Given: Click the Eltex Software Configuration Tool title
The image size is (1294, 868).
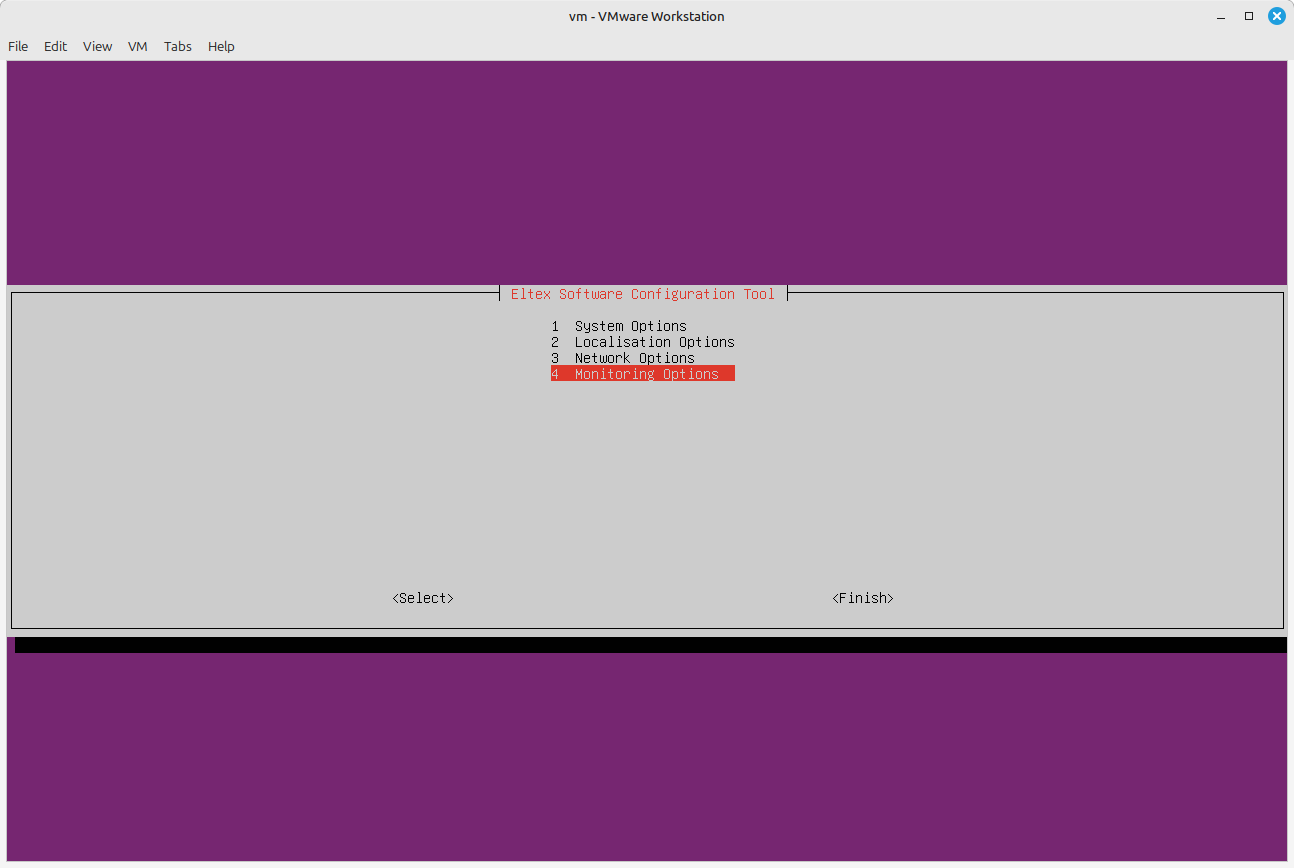Looking at the screenshot, I should point(643,294).
